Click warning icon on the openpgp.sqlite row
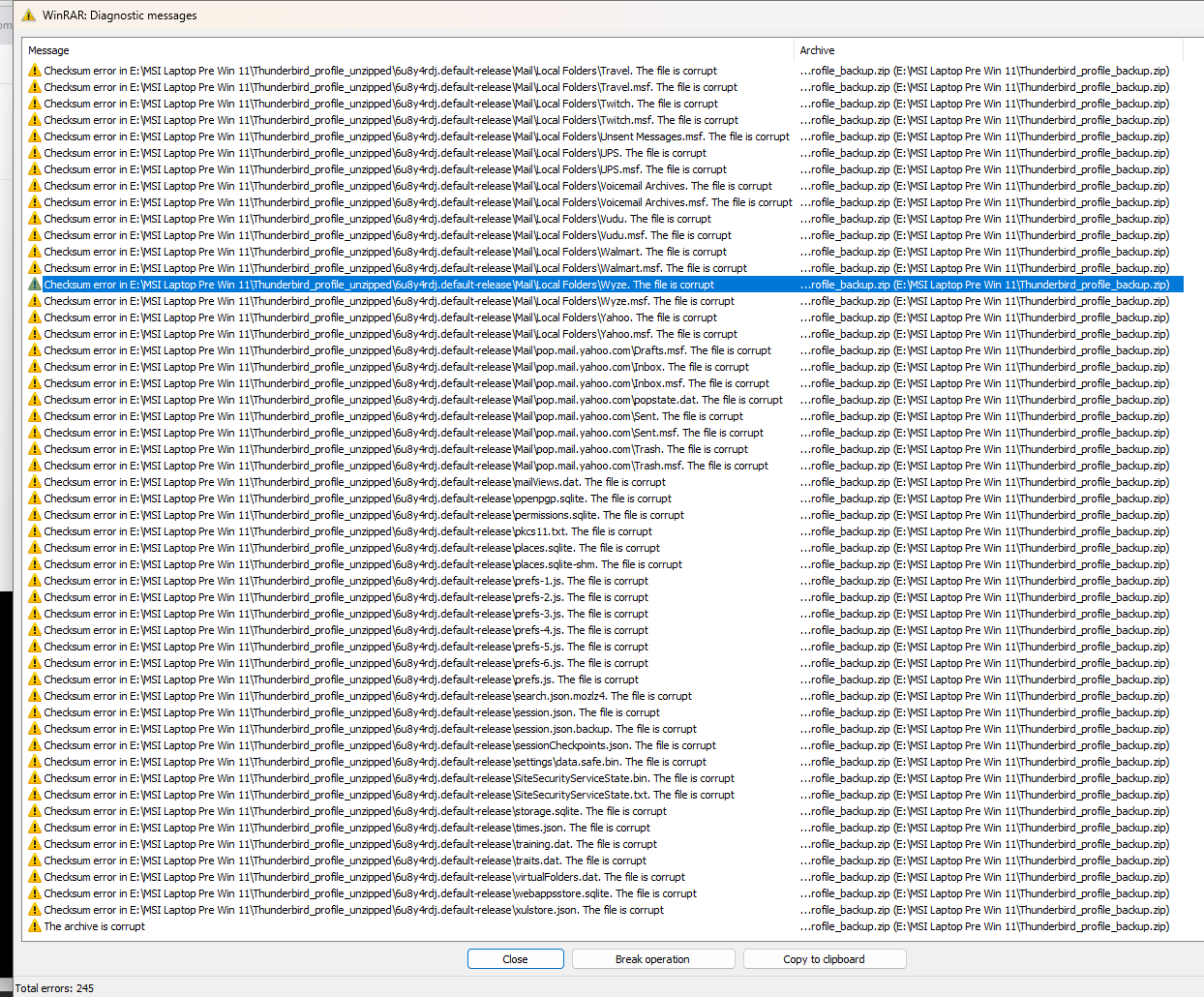1204x997 pixels. pos(35,498)
